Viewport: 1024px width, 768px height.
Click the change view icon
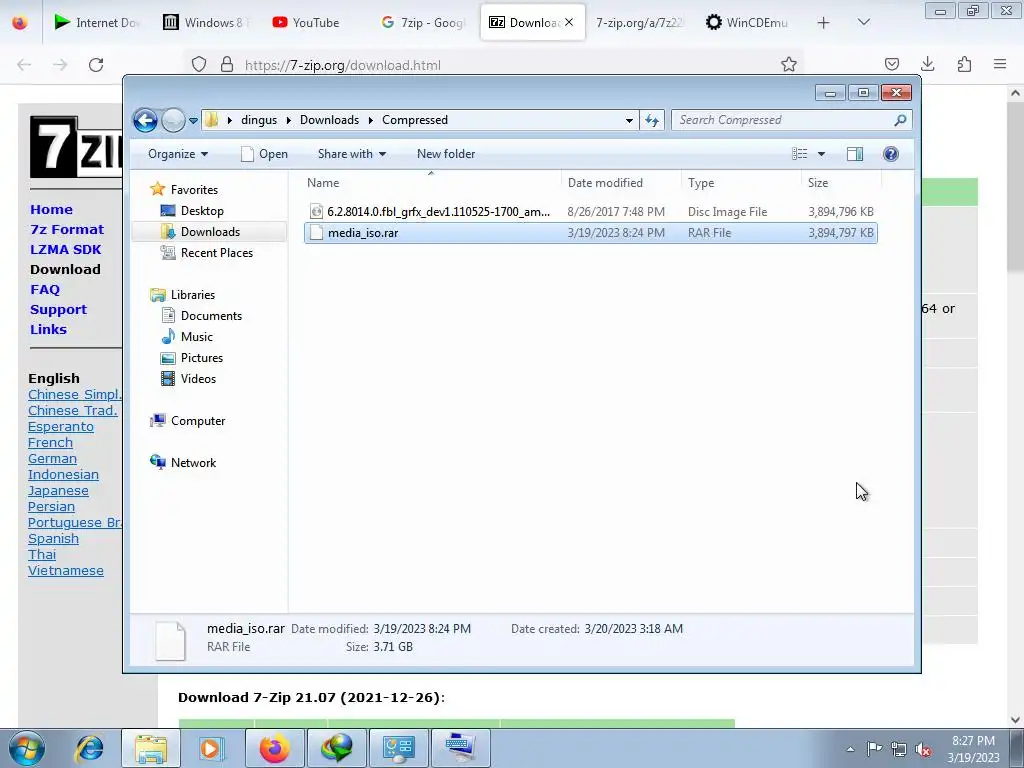pos(800,154)
